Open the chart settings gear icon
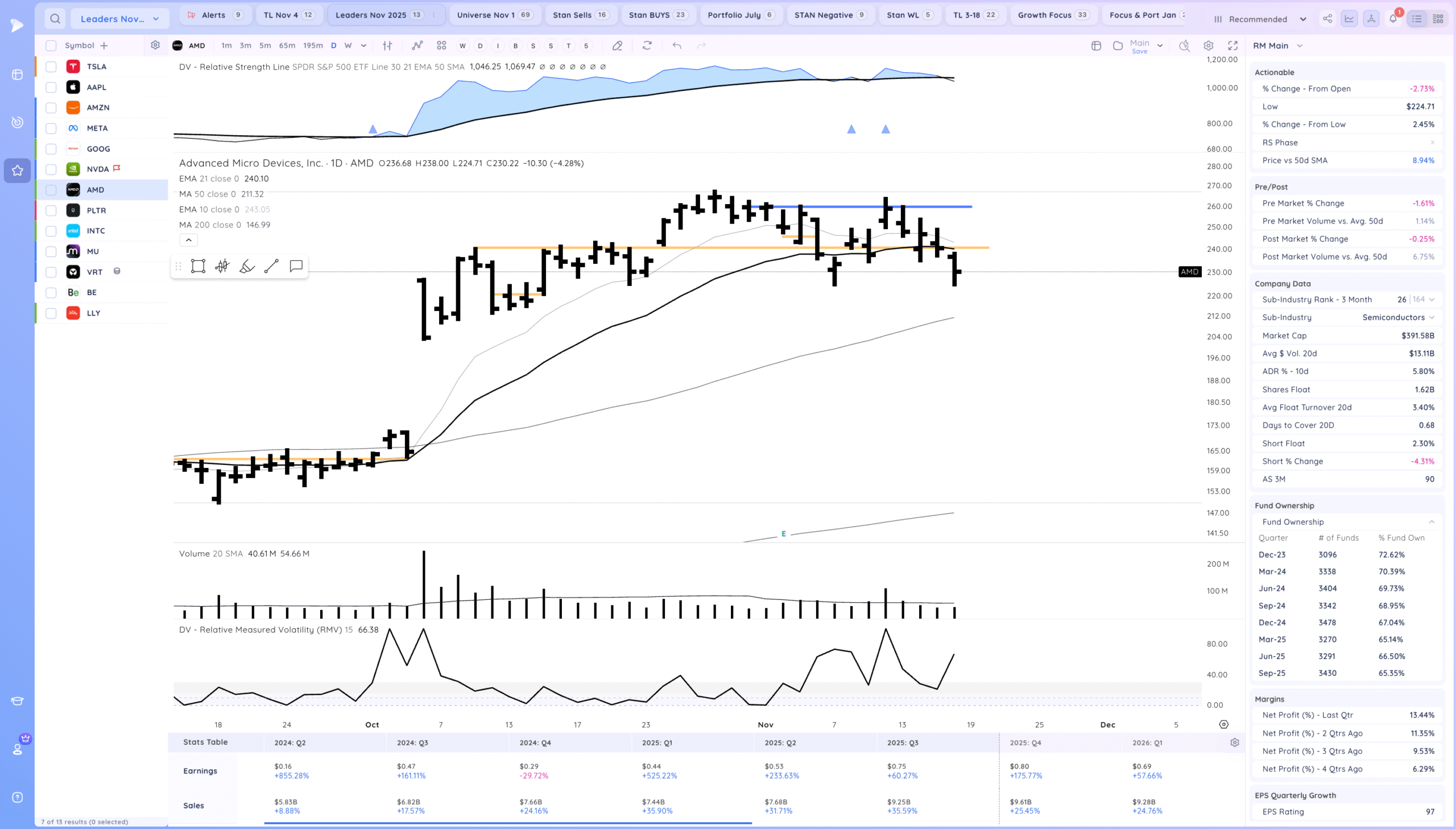Viewport: 1456px width, 829px height. pos(1208,45)
